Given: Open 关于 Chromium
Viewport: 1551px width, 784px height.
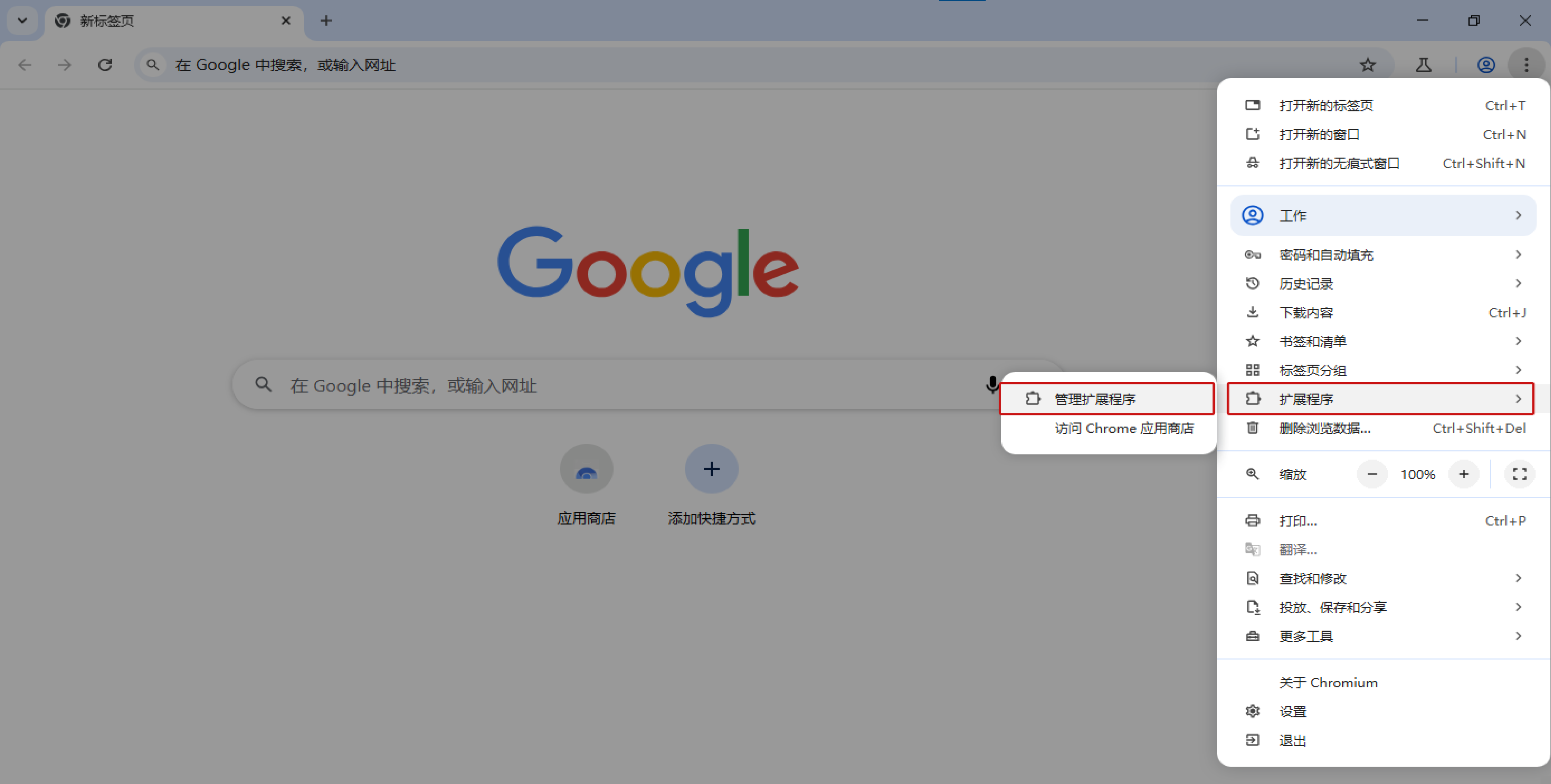Looking at the screenshot, I should click(1383, 682).
